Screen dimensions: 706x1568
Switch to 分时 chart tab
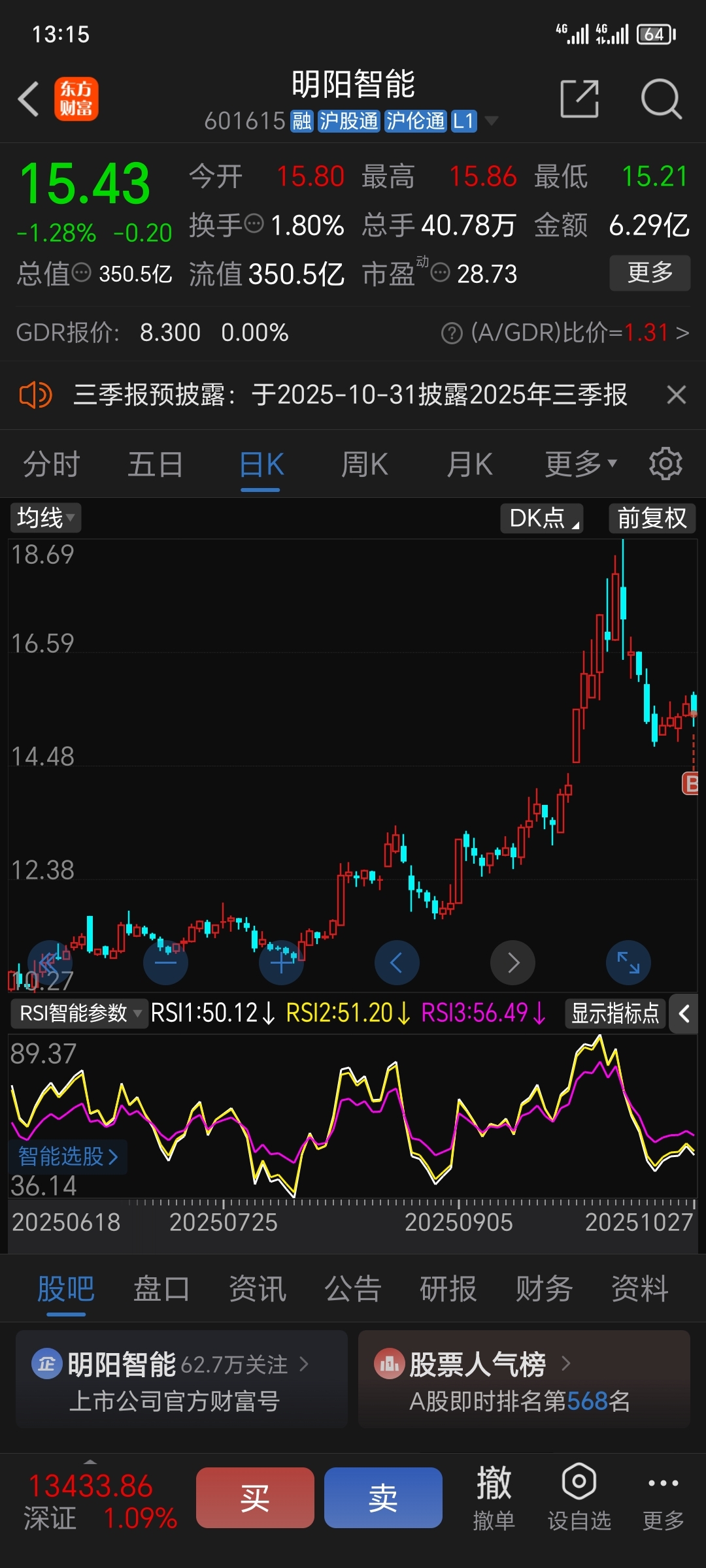coord(52,465)
